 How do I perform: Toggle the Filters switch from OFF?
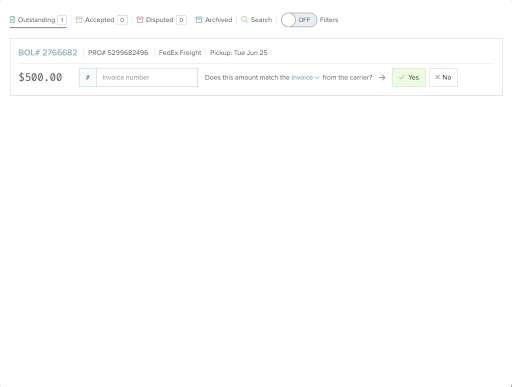click(x=299, y=20)
